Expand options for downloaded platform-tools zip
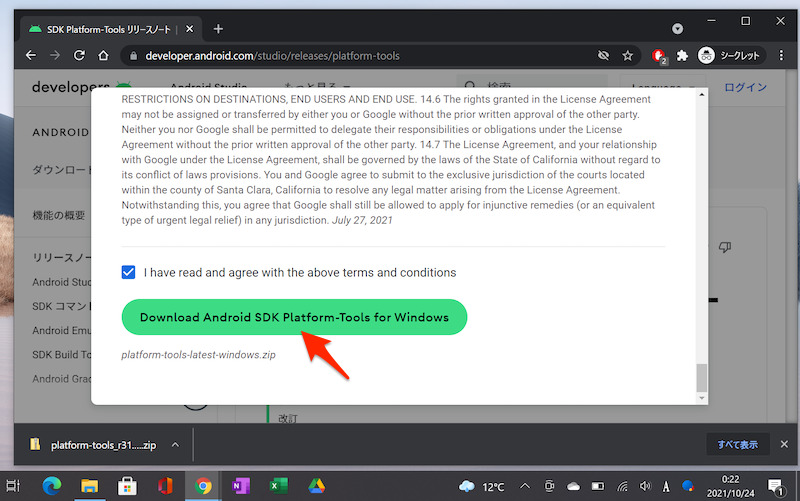Image resolution: width=800 pixels, height=501 pixels. coord(175,444)
